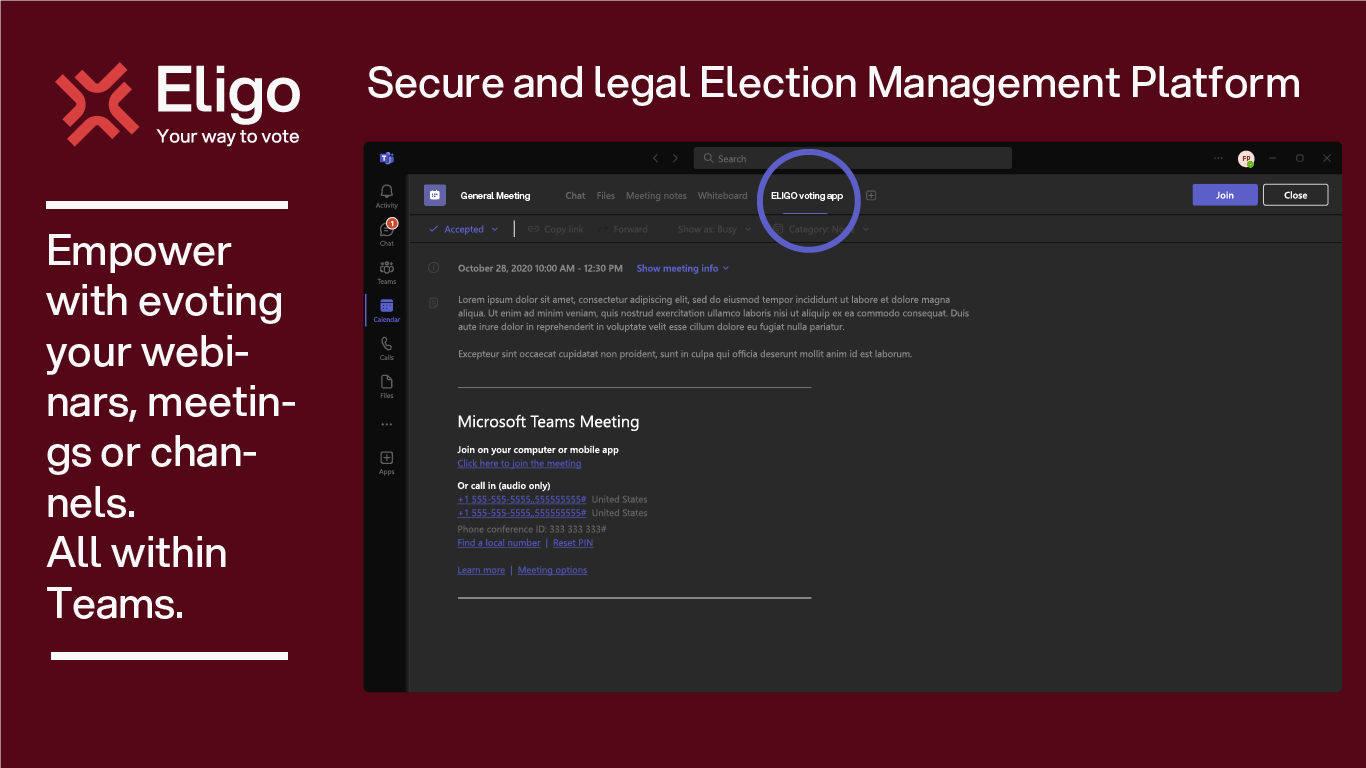
Task: Expand Show meeting info
Action: point(683,268)
